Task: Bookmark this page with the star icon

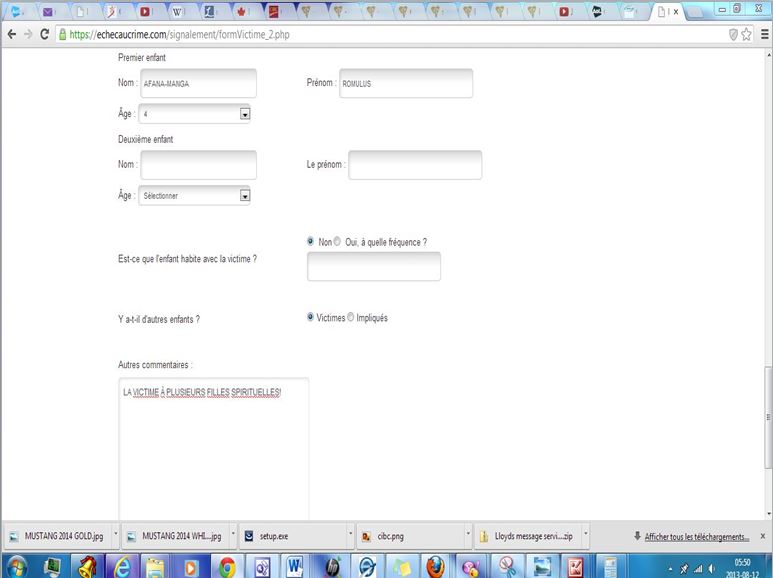Action: 746,33
